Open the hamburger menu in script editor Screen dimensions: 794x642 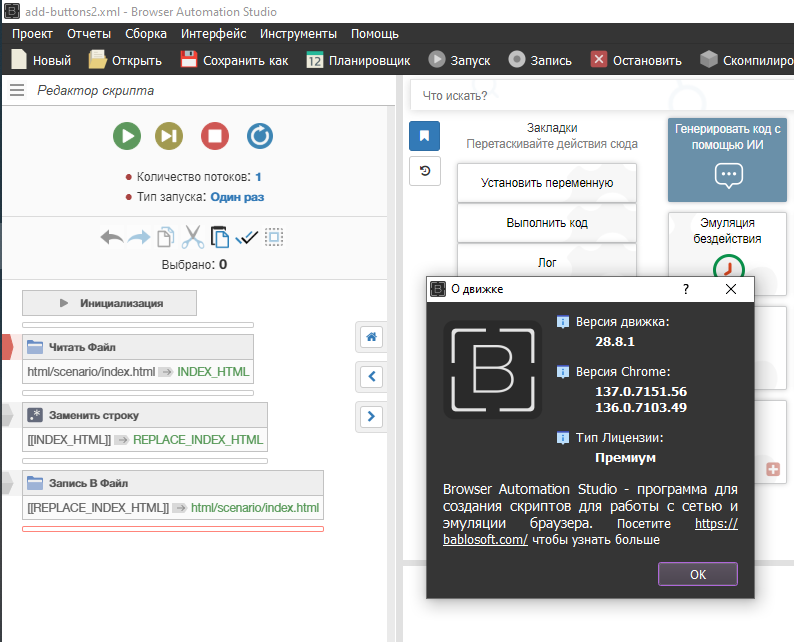pyautogui.click(x=16, y=90)
